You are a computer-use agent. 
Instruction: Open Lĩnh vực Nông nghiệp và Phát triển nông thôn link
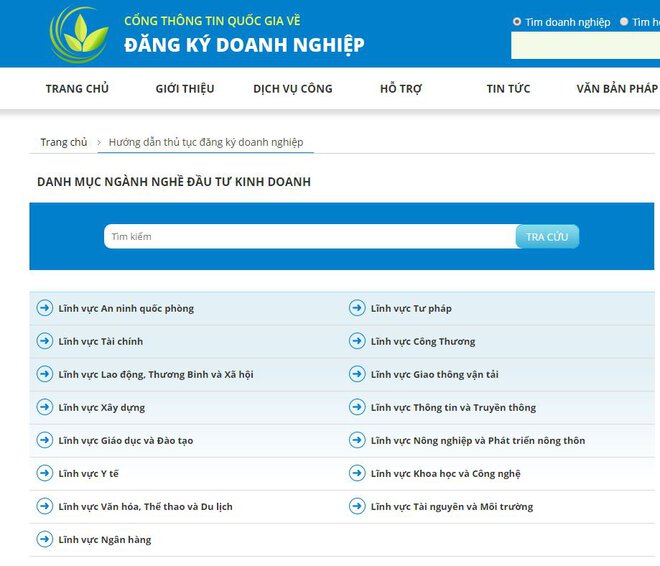point(478,441)
